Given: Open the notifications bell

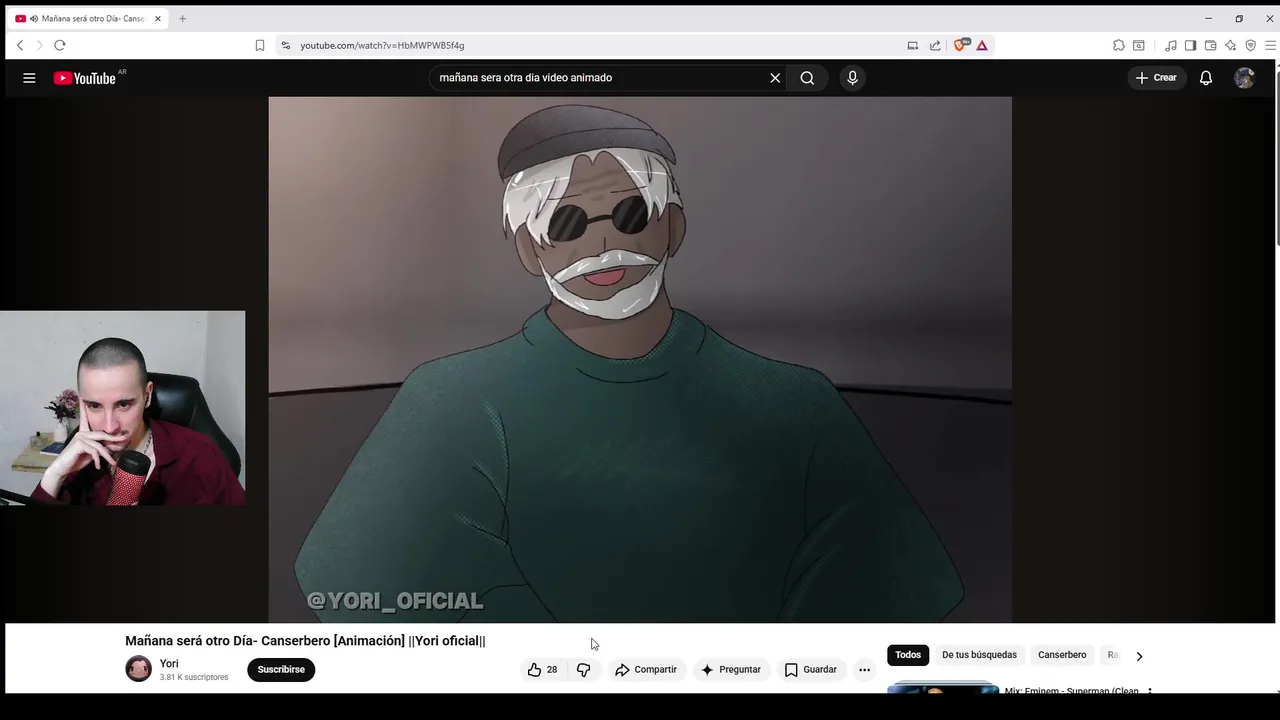Looking at the screenshot, I should [1206, 78].
